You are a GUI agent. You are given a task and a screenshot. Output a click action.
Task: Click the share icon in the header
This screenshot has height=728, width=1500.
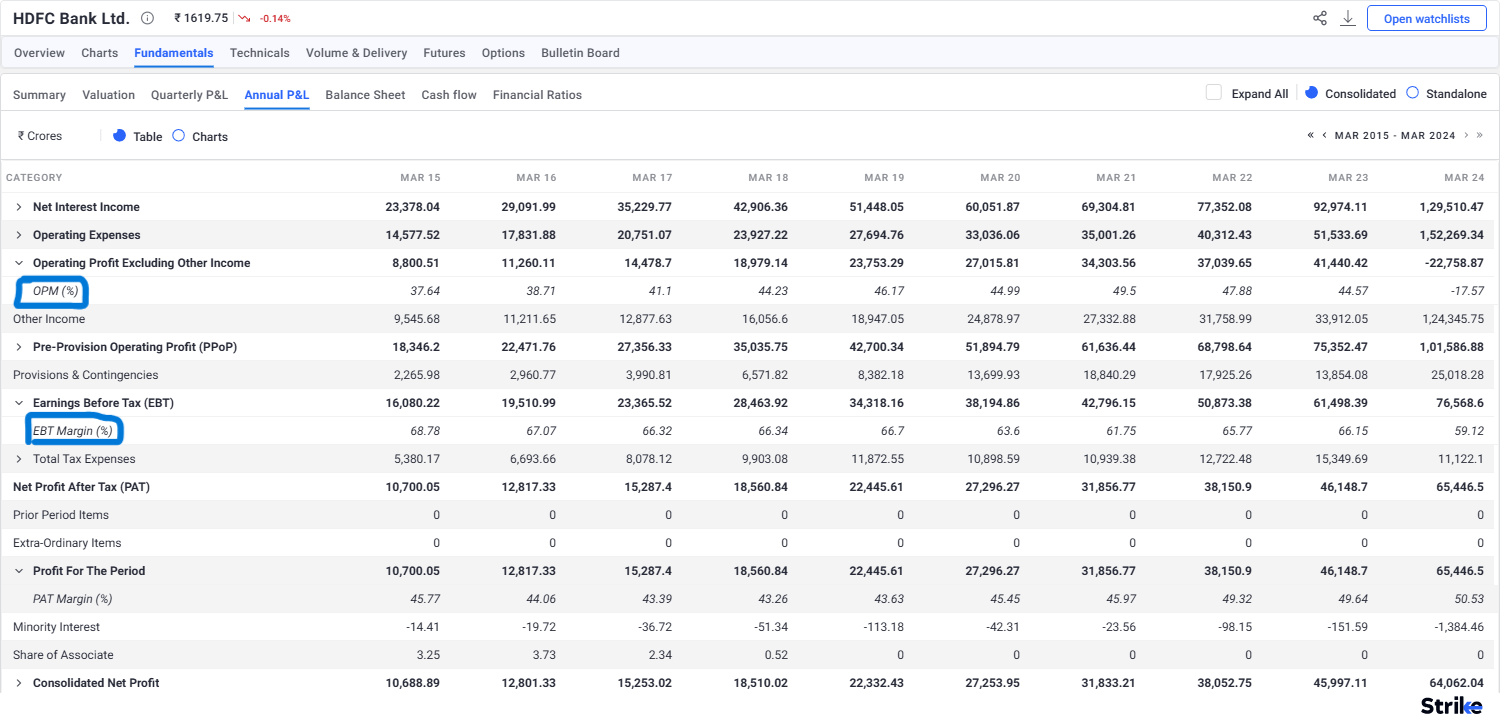tap(1320, 18)
